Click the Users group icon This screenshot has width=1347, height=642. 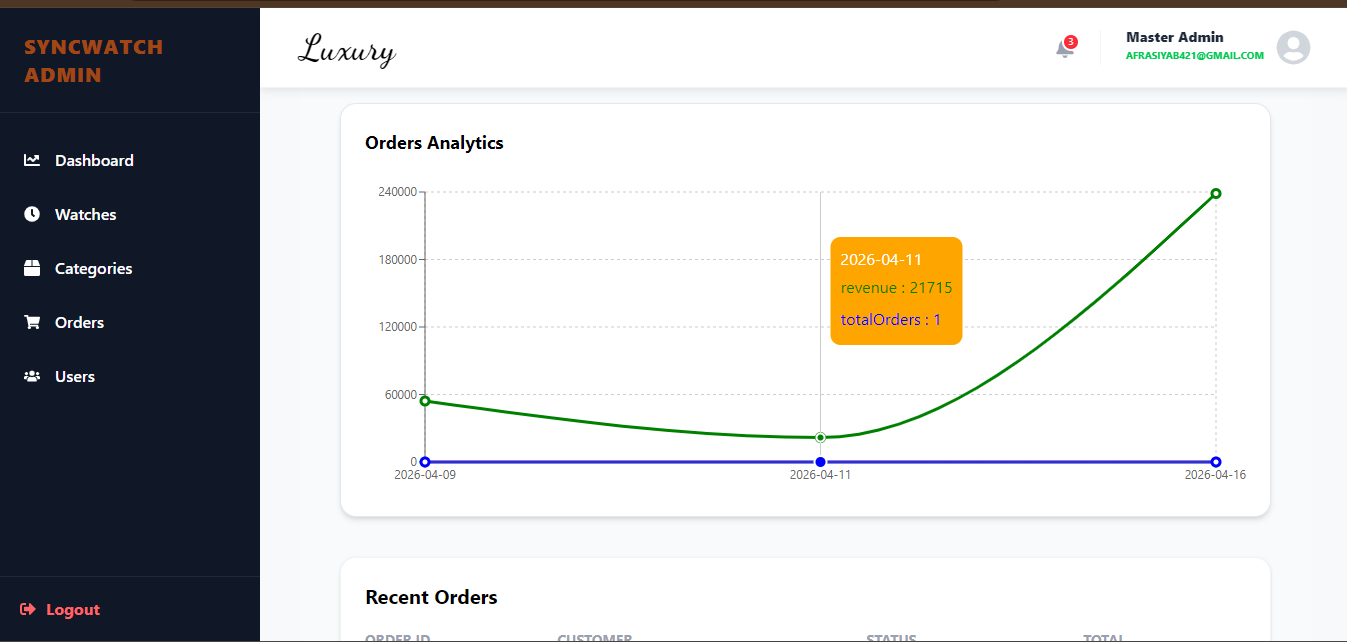tap(32, 376)
